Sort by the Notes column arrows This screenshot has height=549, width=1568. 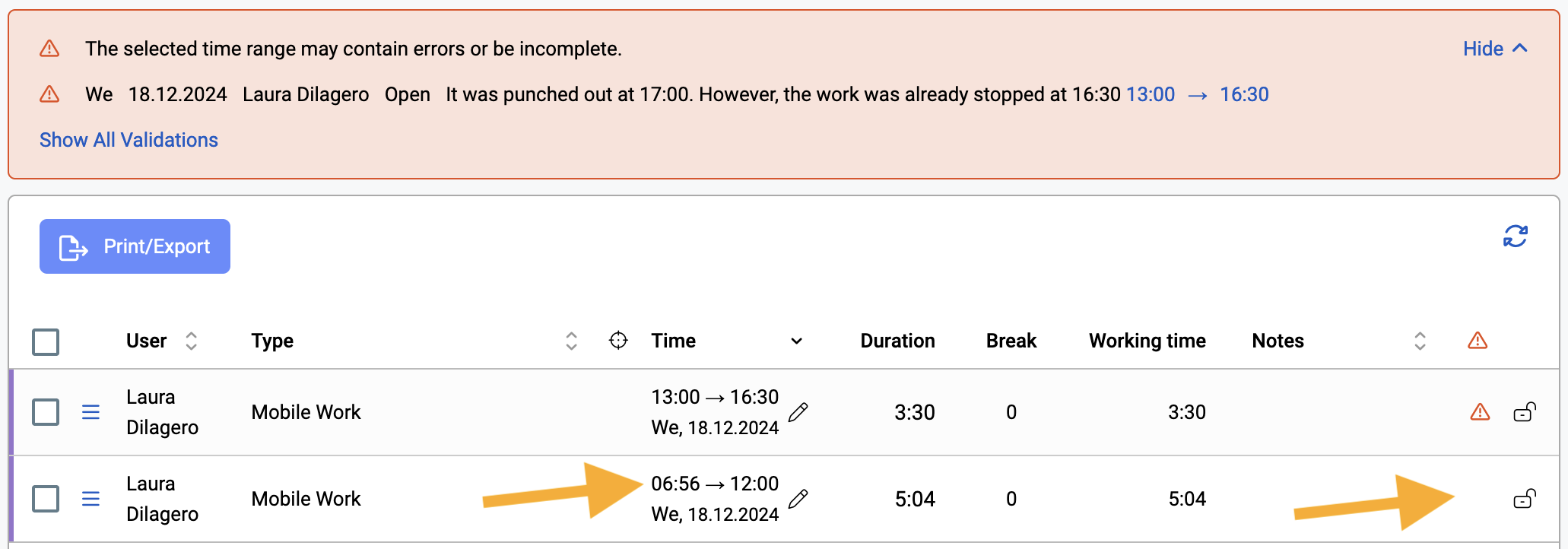pyautogui.click(x=1419, y=341)
